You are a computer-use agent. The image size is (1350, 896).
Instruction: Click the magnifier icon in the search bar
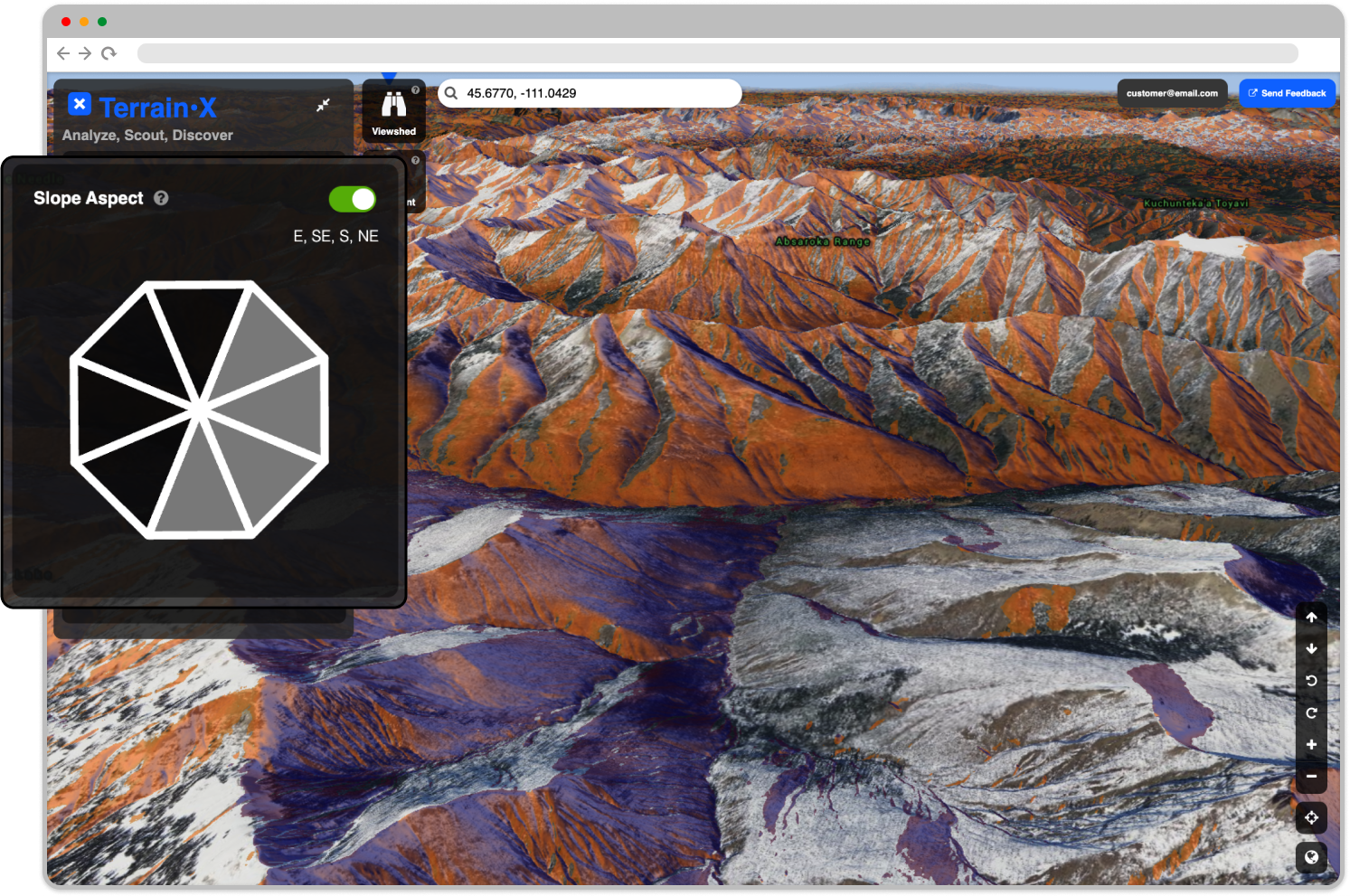[x=451, y=93]
